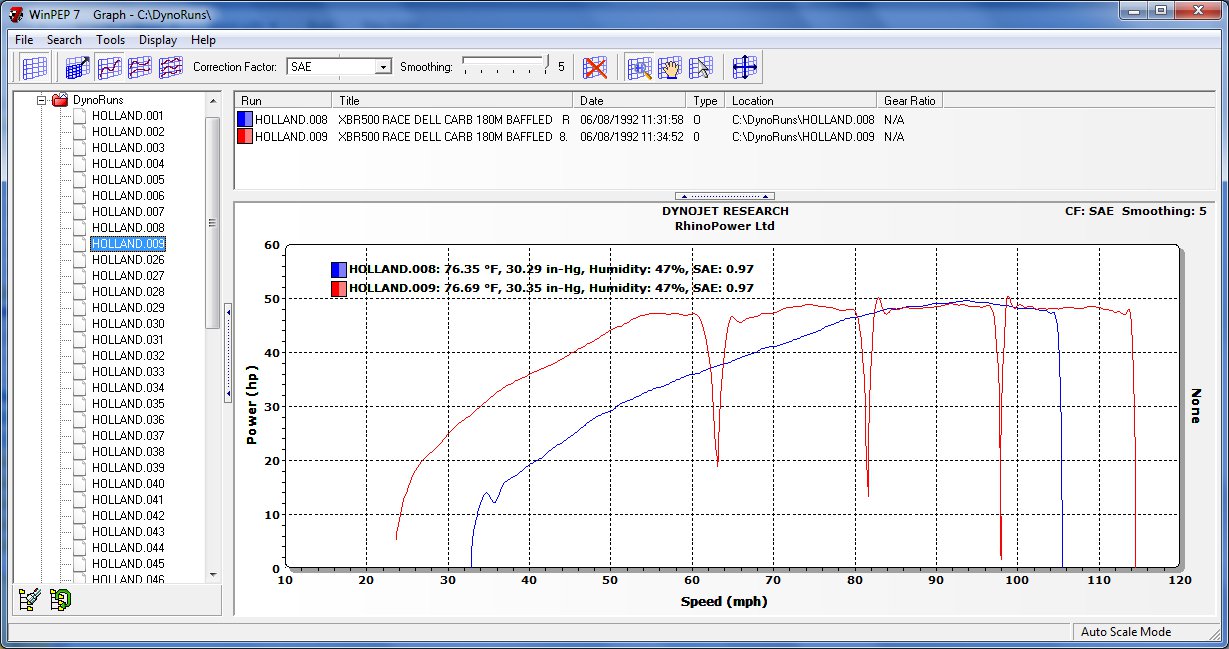
Task: Open the Tools menu
Action: coord(110,40)
